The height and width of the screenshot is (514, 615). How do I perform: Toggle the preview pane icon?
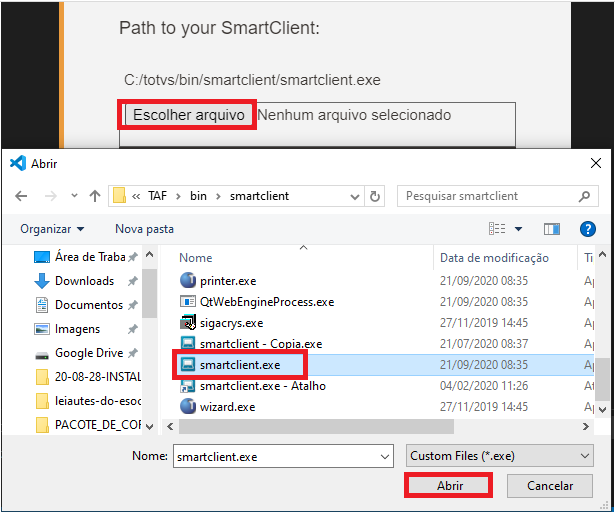551,229
